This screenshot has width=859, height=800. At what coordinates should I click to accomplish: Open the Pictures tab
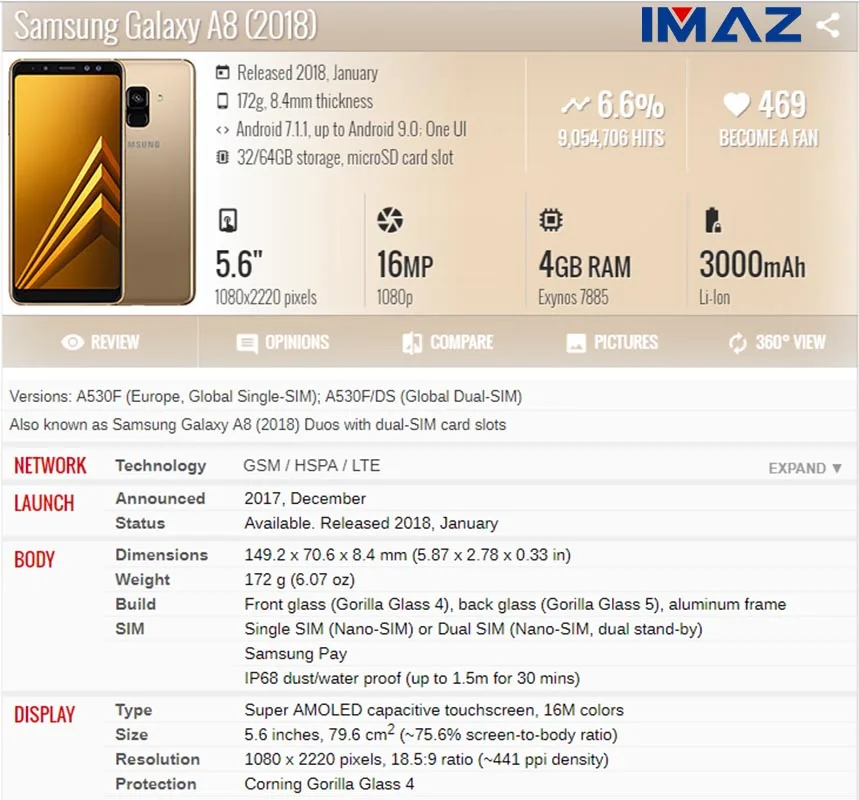(612, 342)
